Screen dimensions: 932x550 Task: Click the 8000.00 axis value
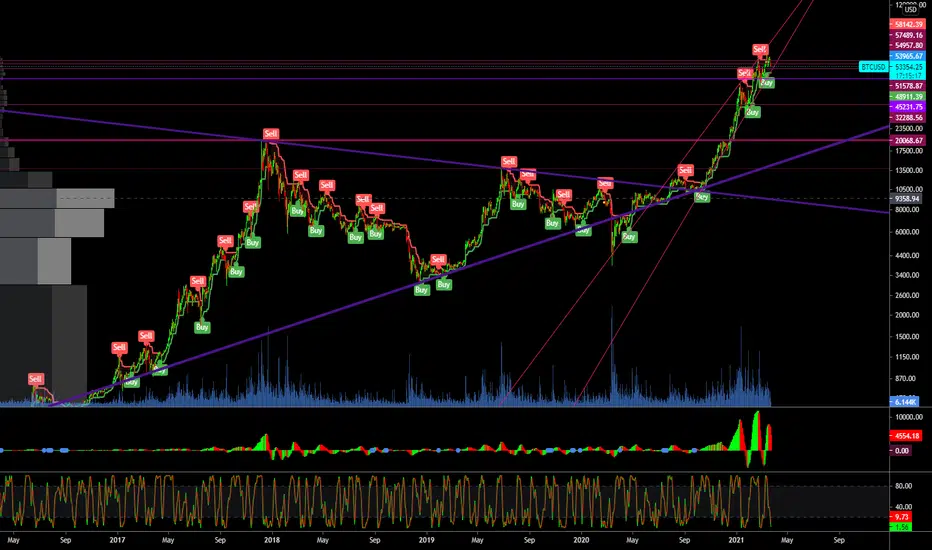coord(908,209)
